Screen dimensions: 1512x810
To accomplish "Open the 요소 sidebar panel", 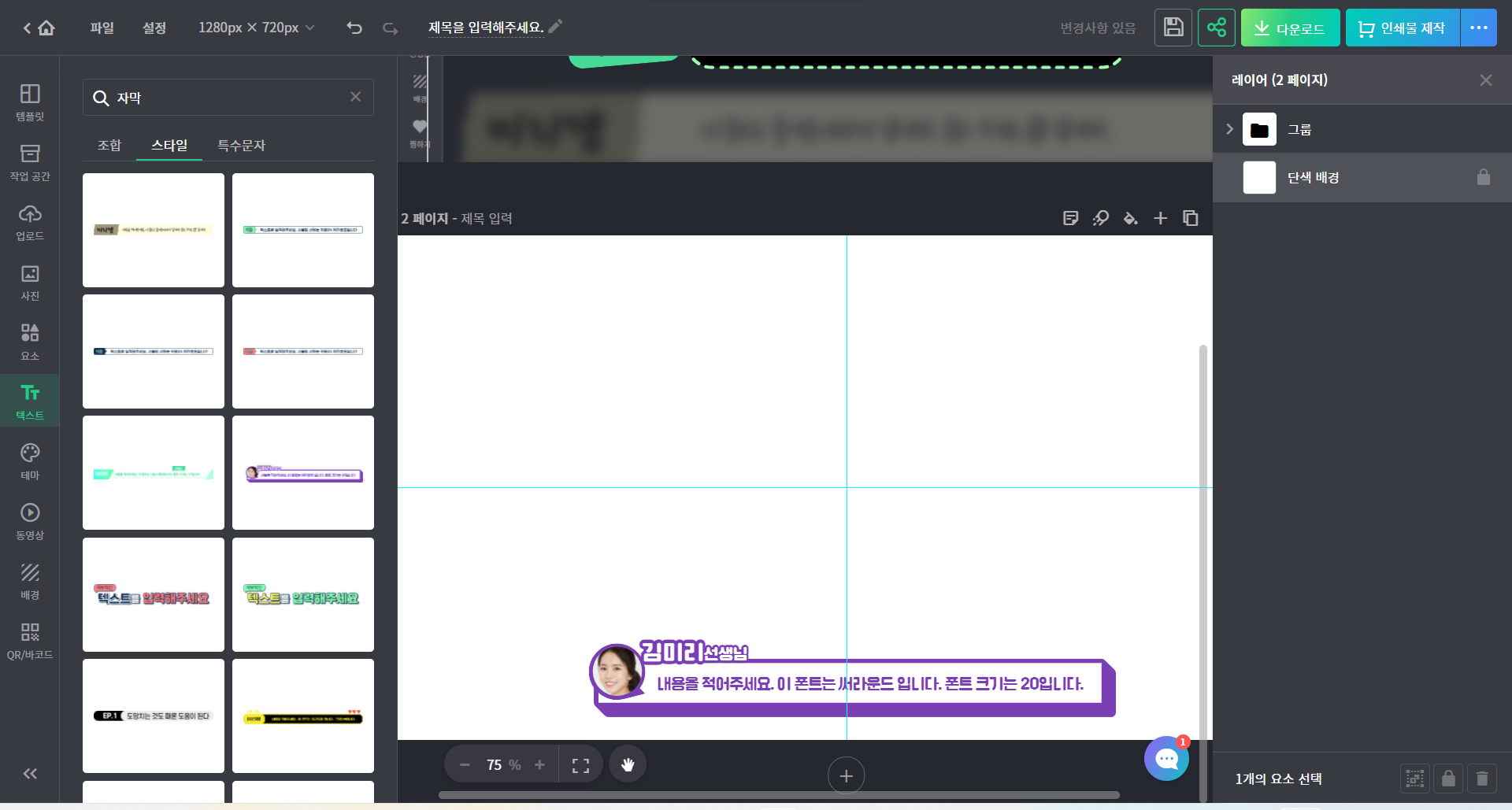I will click(30, 342).
